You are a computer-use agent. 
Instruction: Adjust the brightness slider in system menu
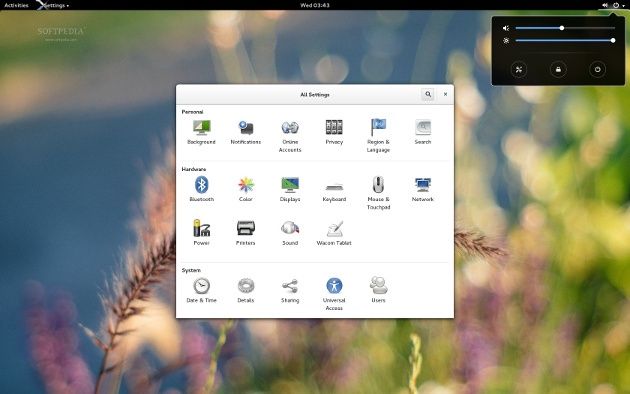[x=565, y=41]
